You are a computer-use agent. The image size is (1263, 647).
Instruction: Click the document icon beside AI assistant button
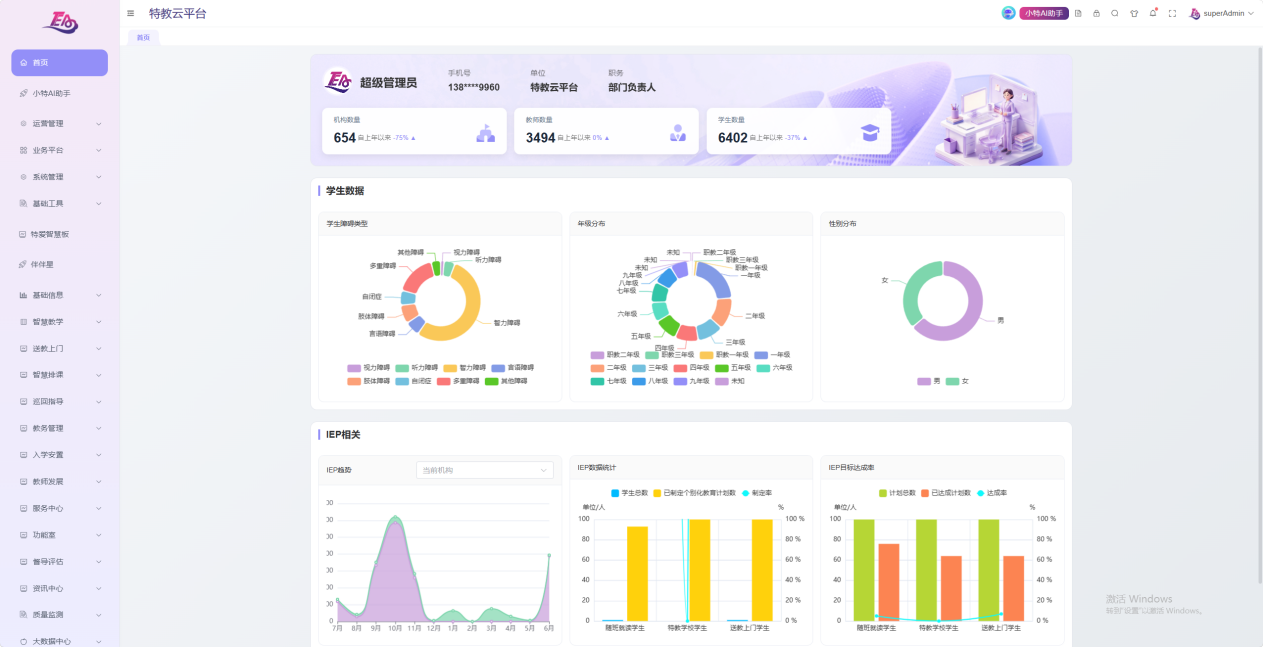coord(1078,13)
